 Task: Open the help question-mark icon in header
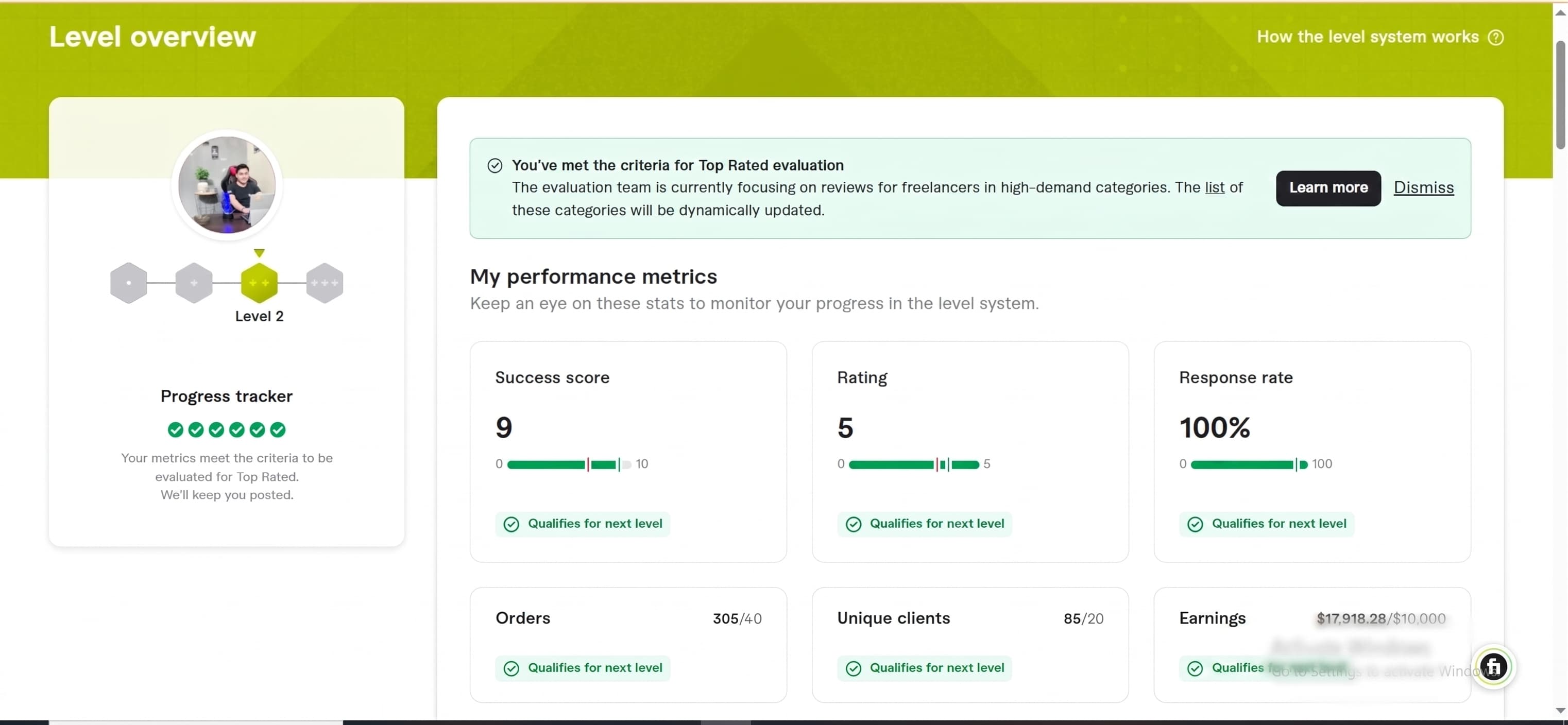(1495, 38)
